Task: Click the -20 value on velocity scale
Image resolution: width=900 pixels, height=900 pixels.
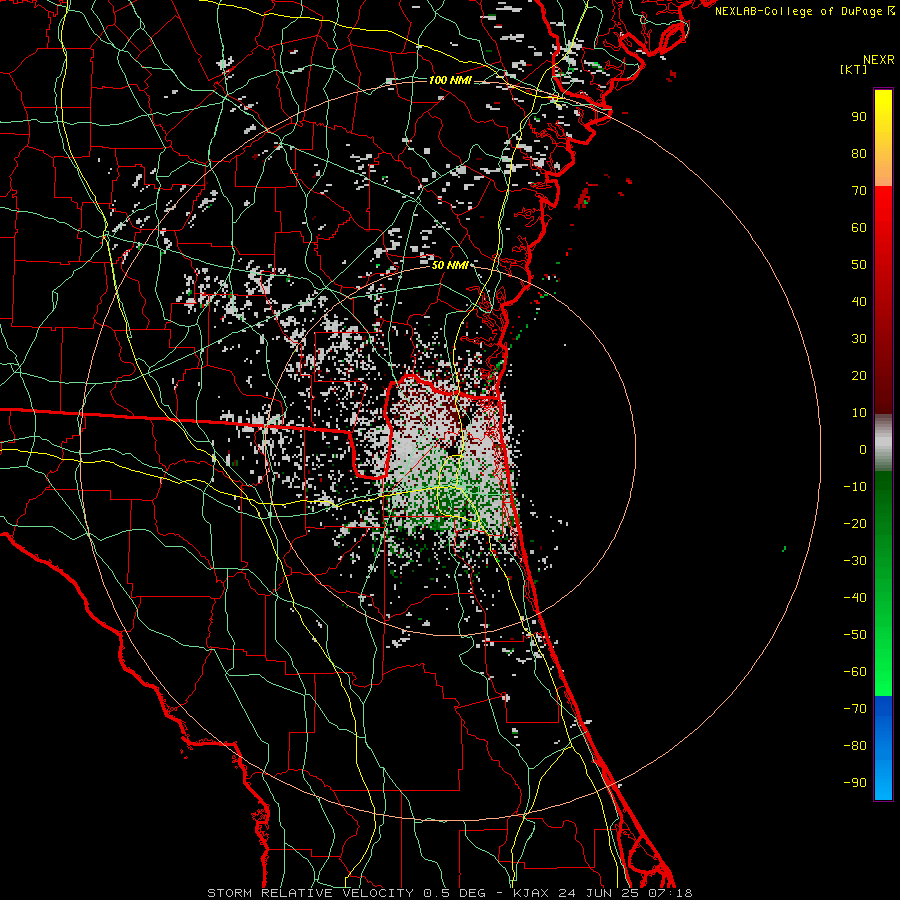Action: pyautogui.click(x=855, y=524)
